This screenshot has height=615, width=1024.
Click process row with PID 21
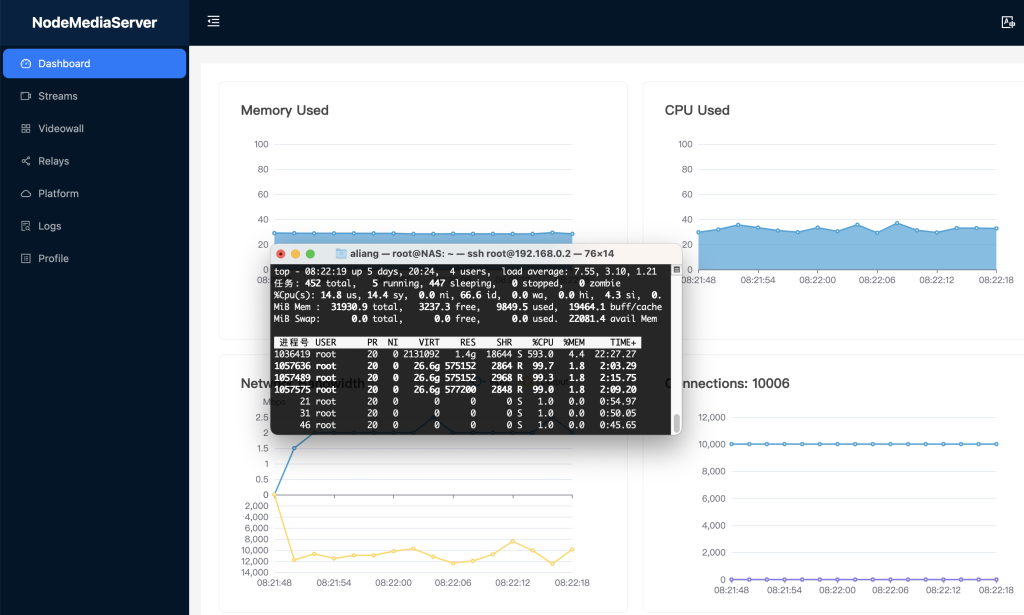click(455, 402)
